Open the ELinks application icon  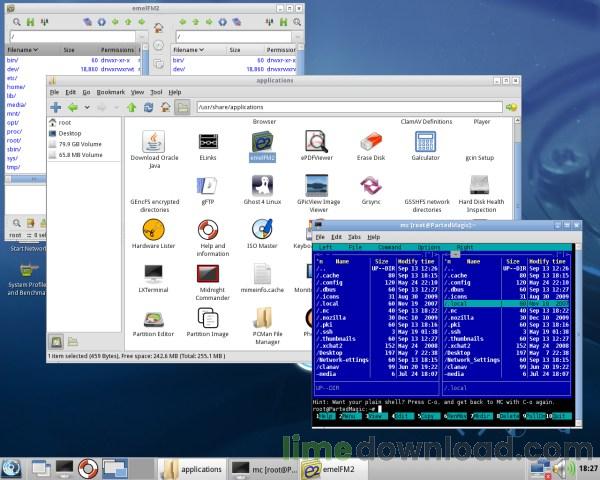pos(208,142)
